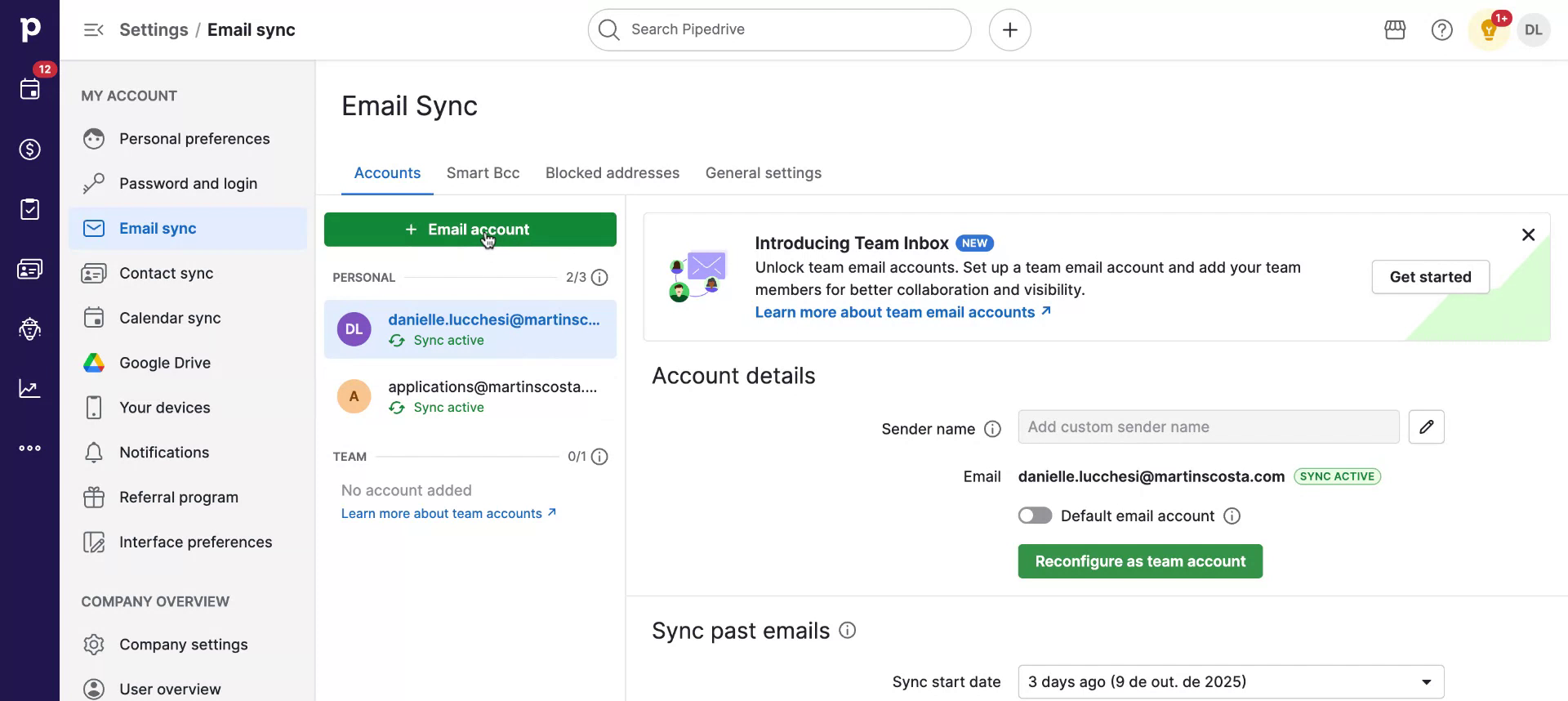Click the Get started button
1568x701 pixels.
click(x=1430, y=277)
